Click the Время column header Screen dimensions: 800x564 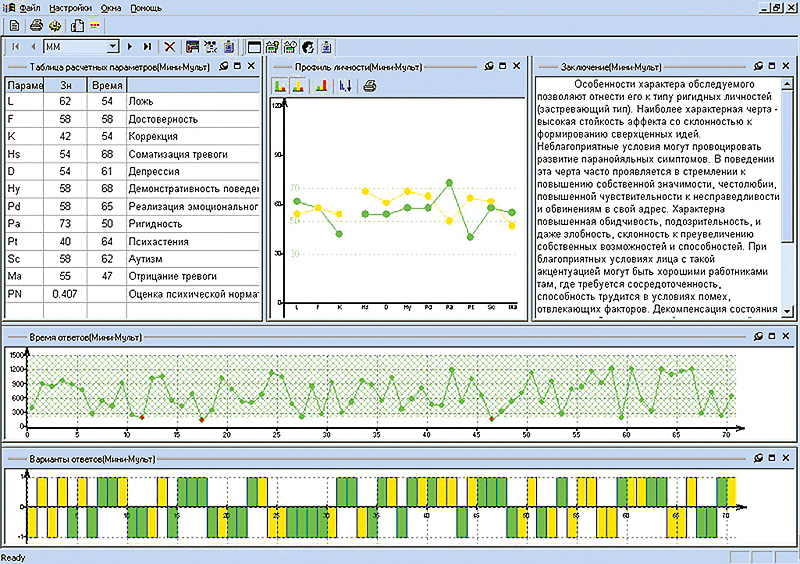pyautogui.click(x=106, y=85)
